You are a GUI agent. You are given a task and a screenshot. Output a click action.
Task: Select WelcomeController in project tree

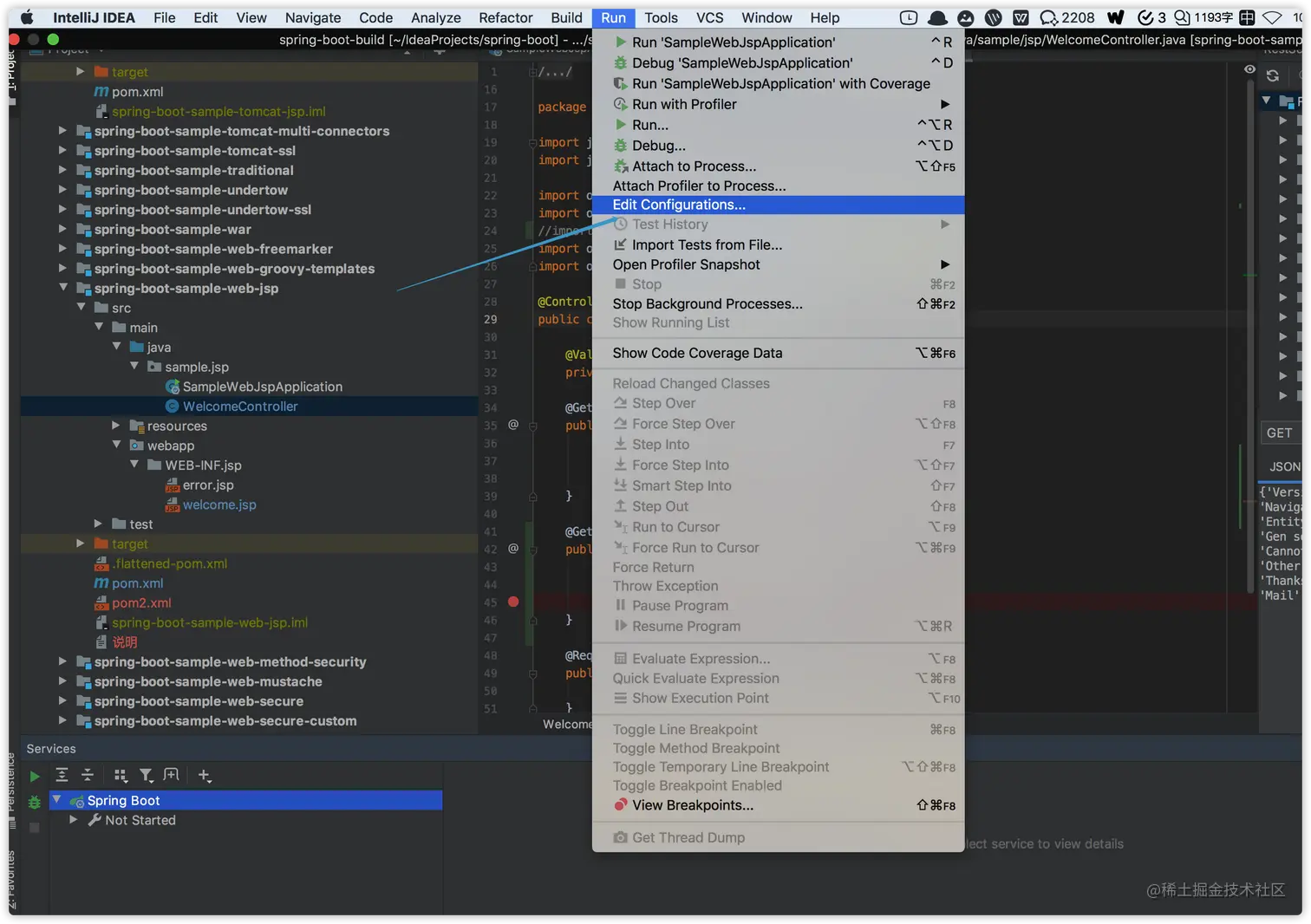click(x=240, y=407)
